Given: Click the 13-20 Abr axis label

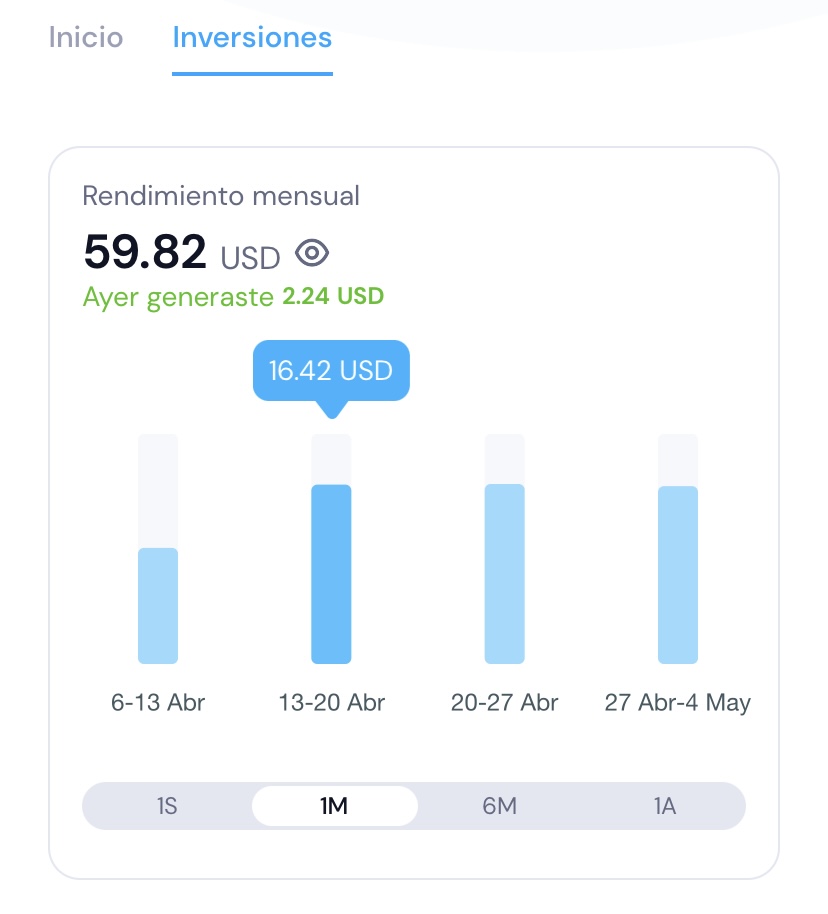Looking at the screenshot, I should [x=332, y=702].
